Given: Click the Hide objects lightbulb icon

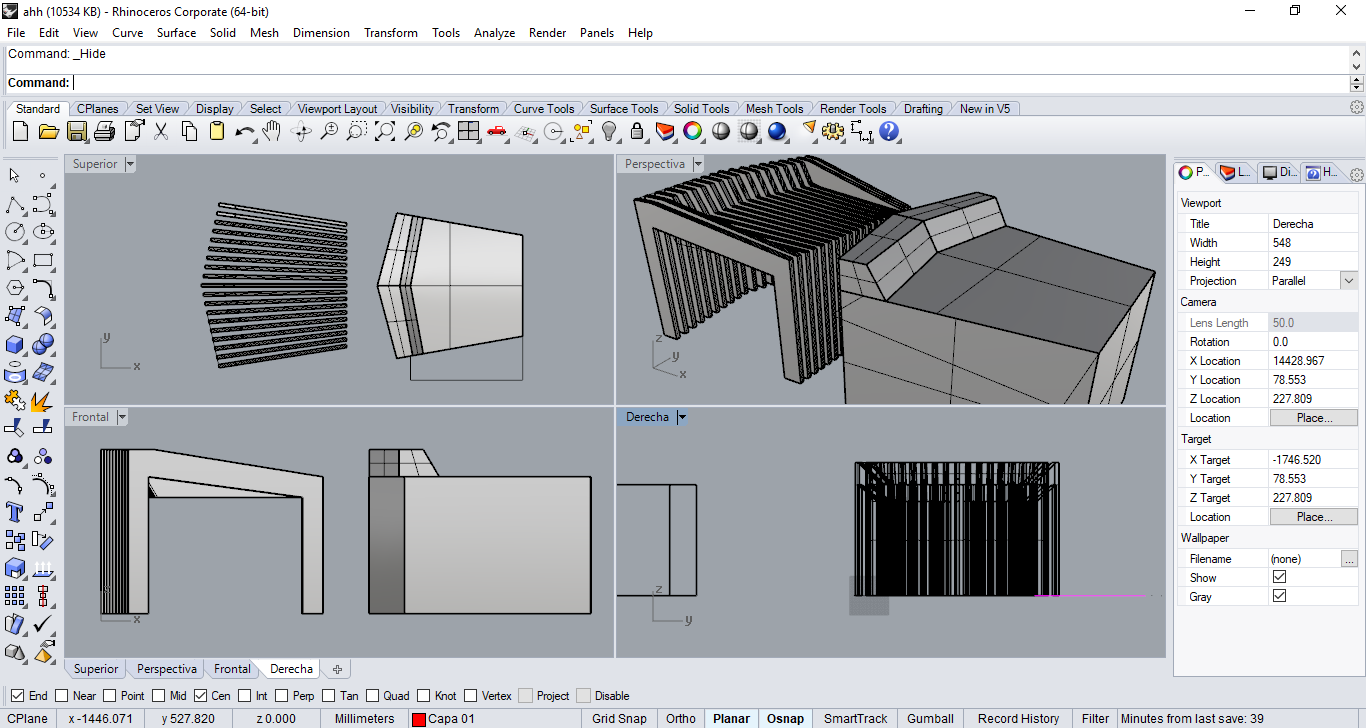Looking at the screenshot, I should (609, 131).
